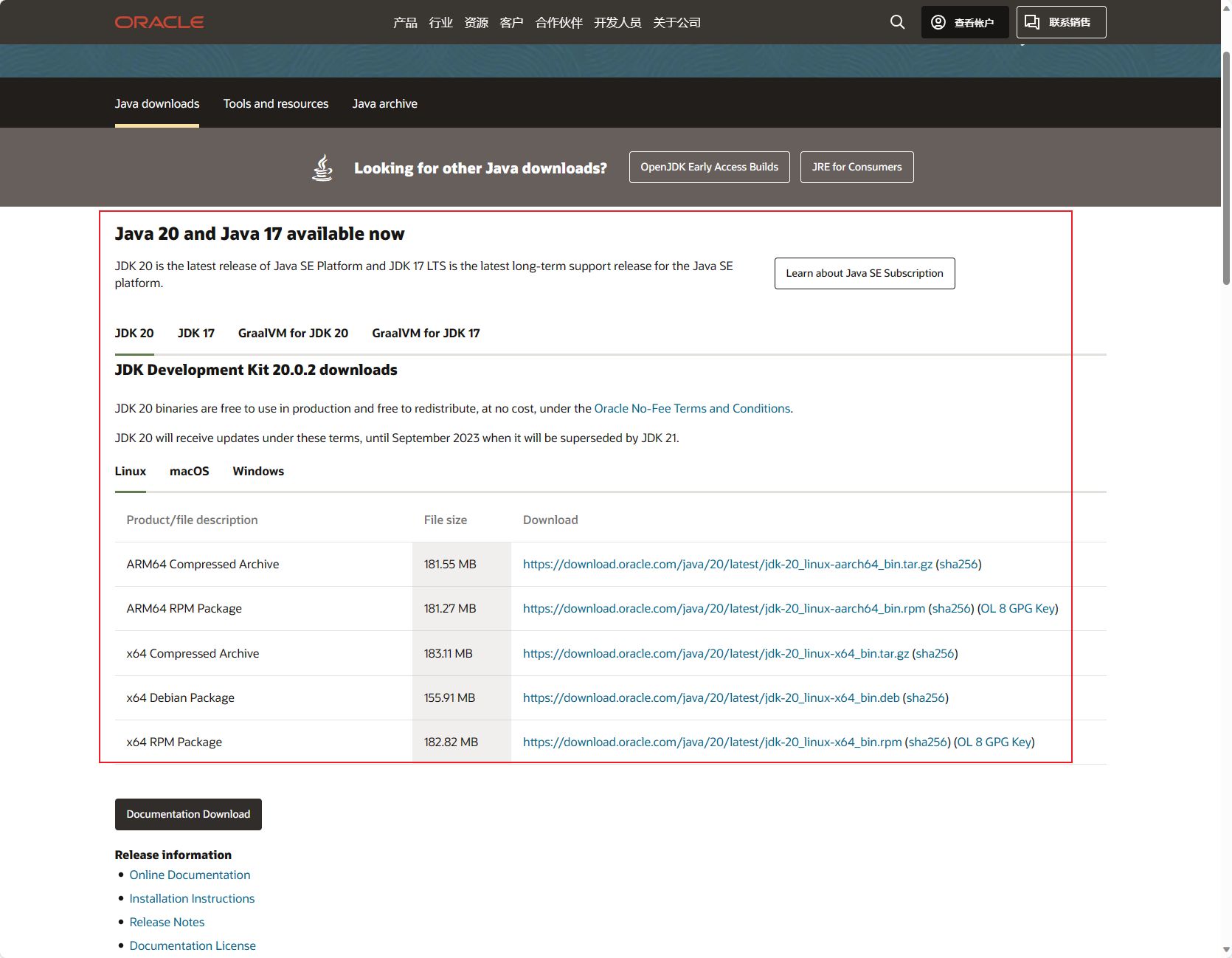Open the 开发人员 menu
Image resolution: width=1232 pixels, height=958 pixels.
coord(617,23)
